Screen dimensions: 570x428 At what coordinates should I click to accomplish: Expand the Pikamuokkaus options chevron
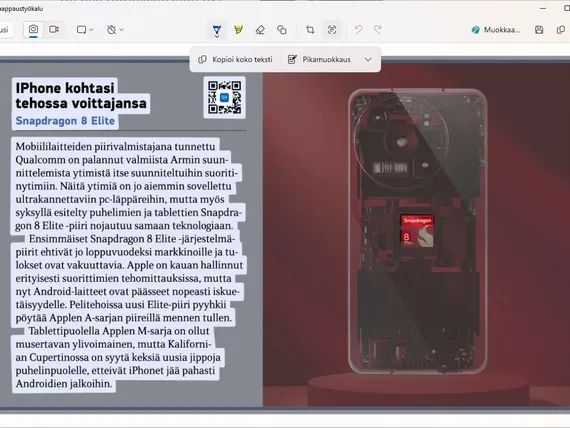(368, 60)
